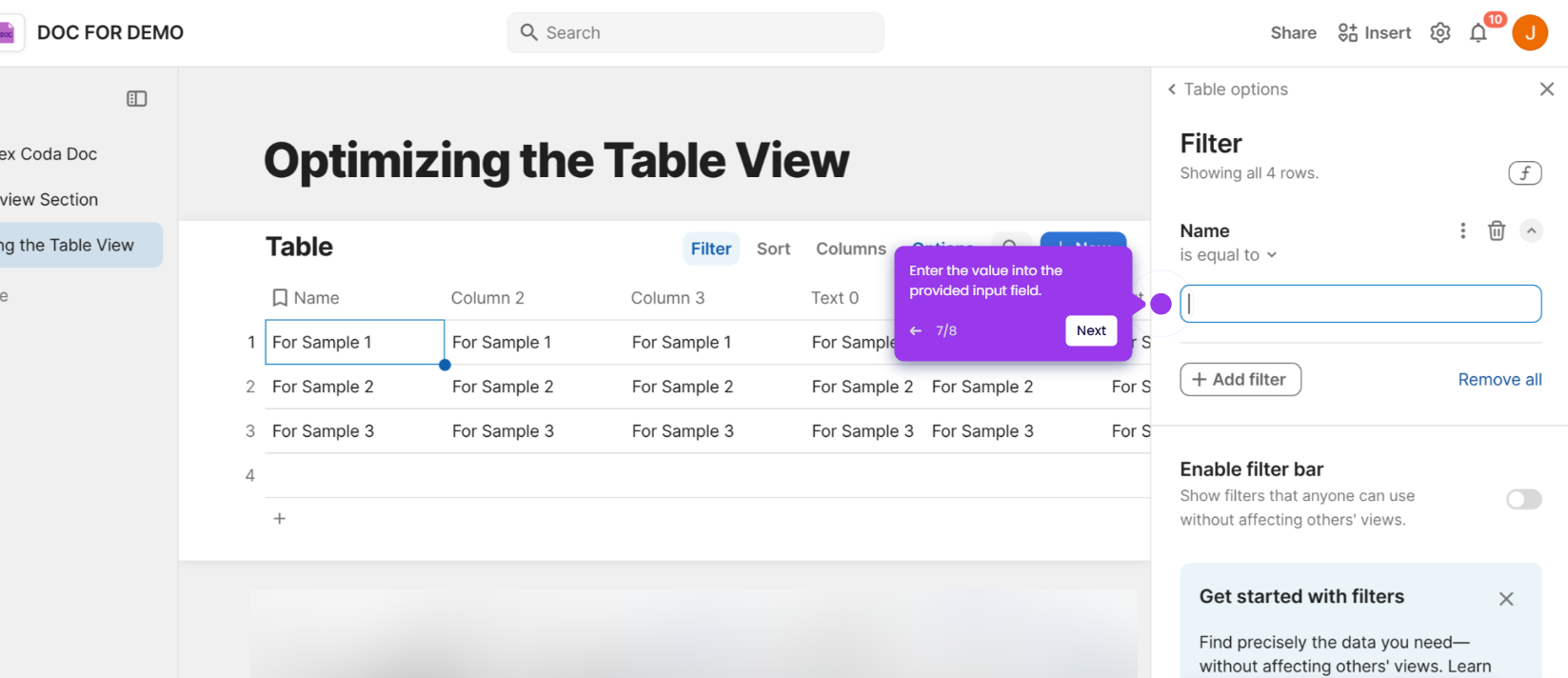Open the user avatar J menu
The width and height of the screenshot is (1568, 678).
(1529, 32)
